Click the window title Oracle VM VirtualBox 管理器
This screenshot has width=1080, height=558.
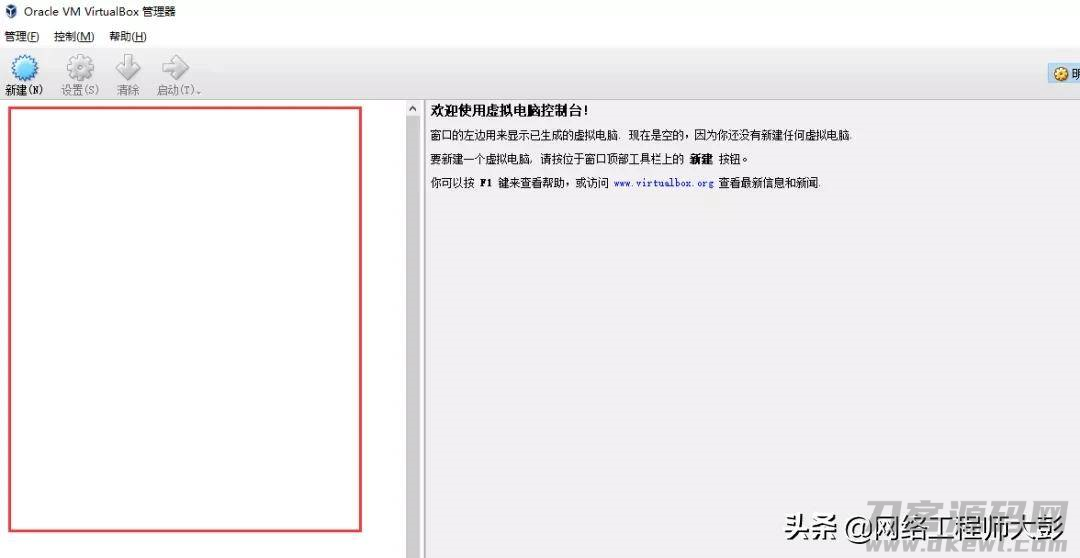(x=101, y=12)
